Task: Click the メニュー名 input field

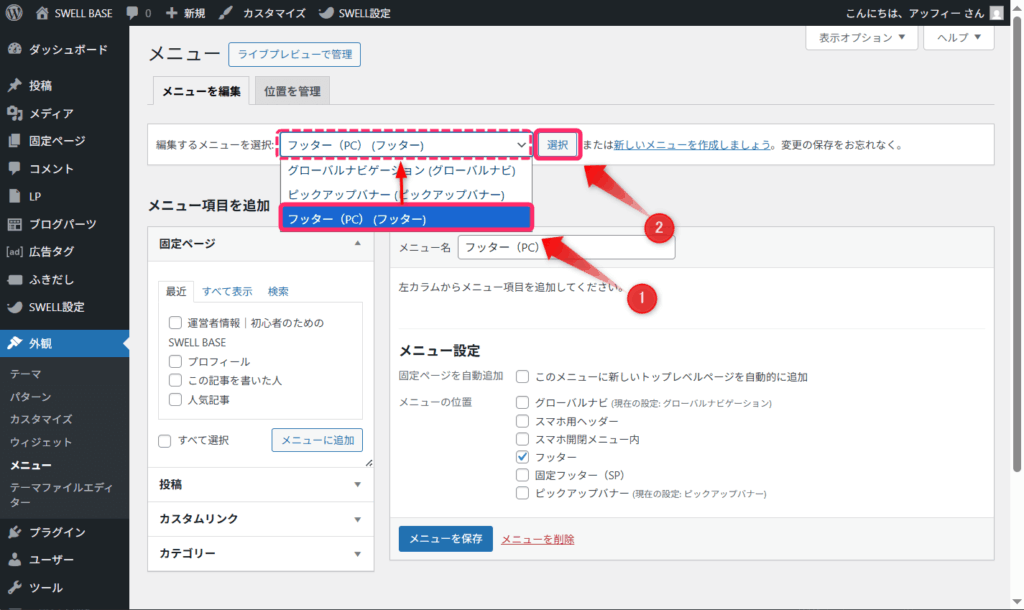Action: click(x=566, y=248)
